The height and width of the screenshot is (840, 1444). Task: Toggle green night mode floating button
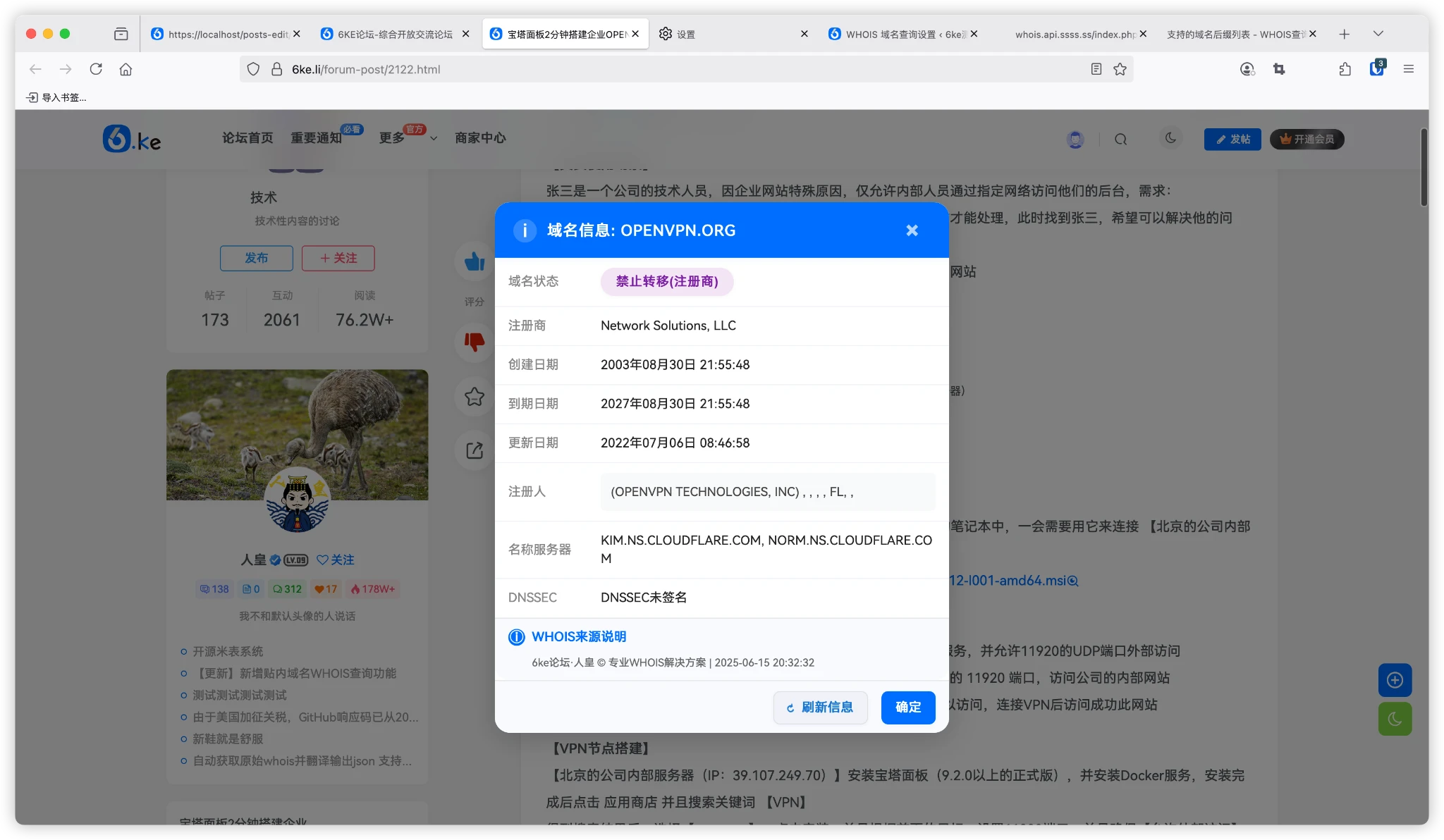click(1395, 719)
